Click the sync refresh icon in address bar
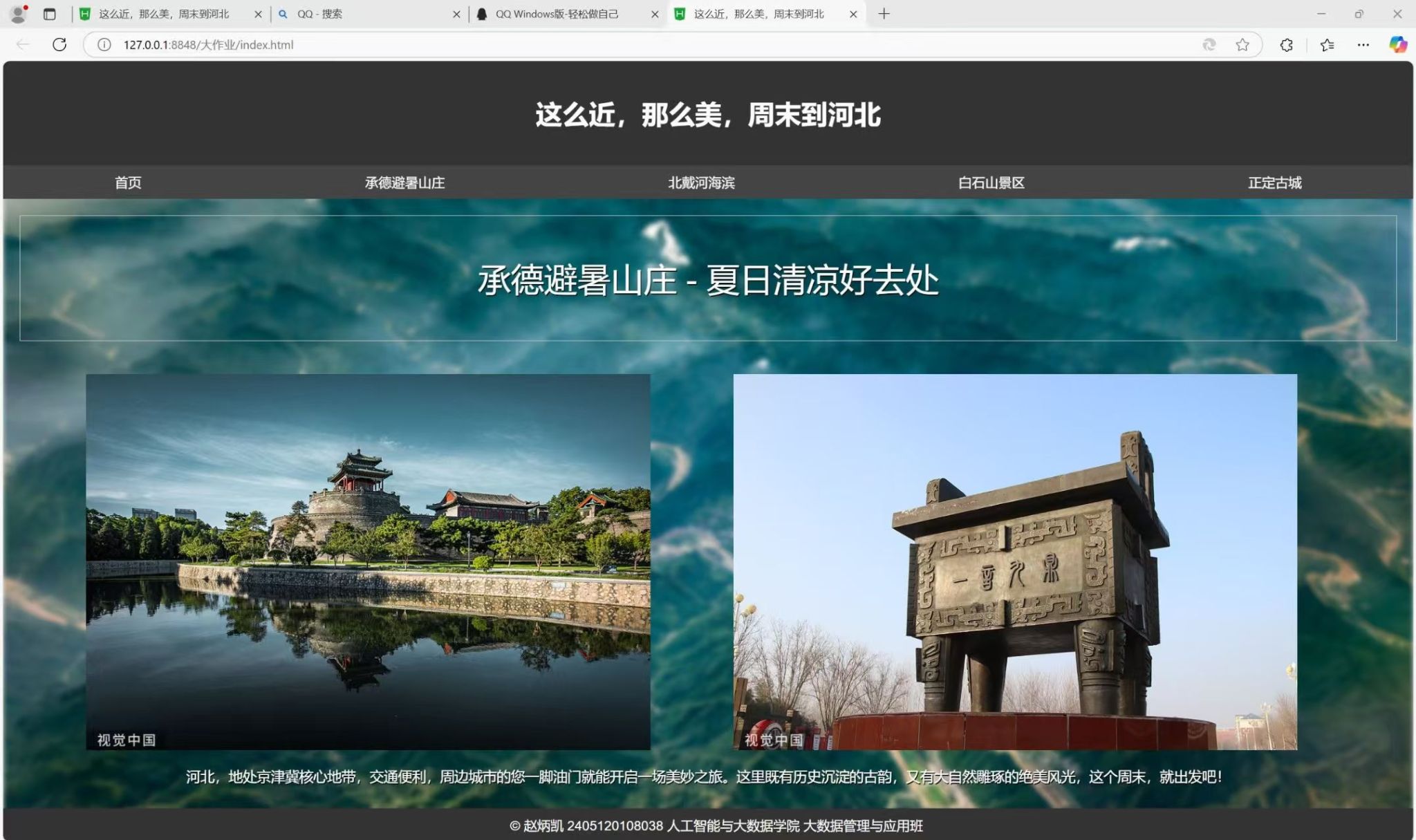1416x840 pixels. pos(1209,45)
